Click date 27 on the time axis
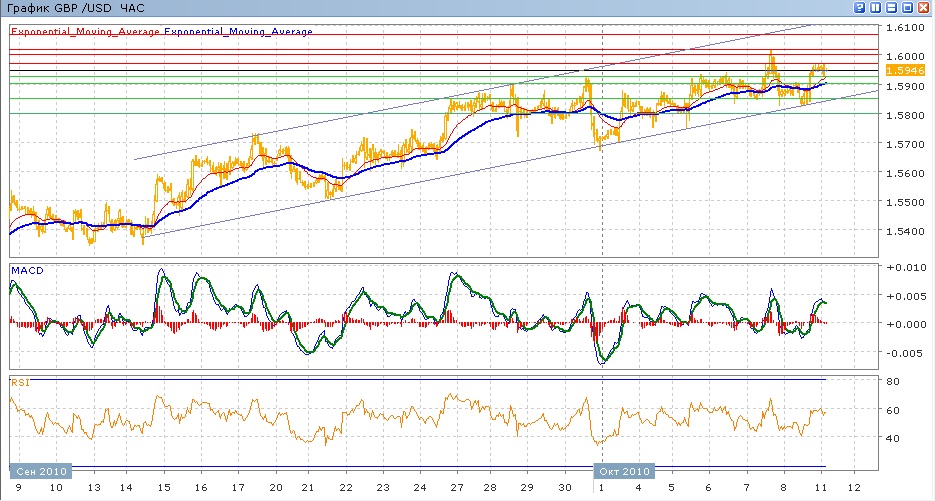This screenshot has height=501, width=935. [x=455, y=487]
